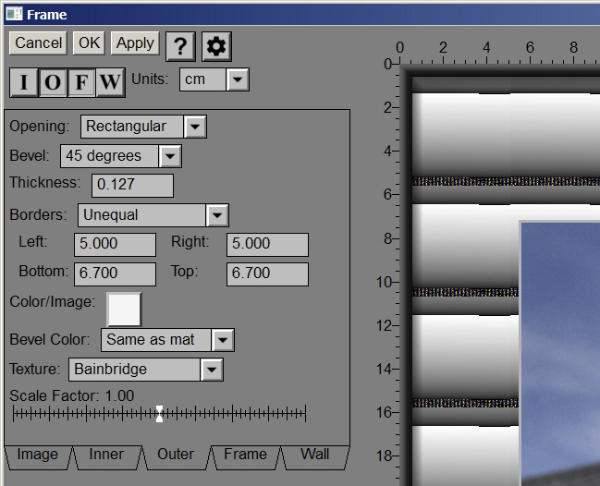Click the Apply button
This screenshot has height=486, width=600.
point(135,43)
